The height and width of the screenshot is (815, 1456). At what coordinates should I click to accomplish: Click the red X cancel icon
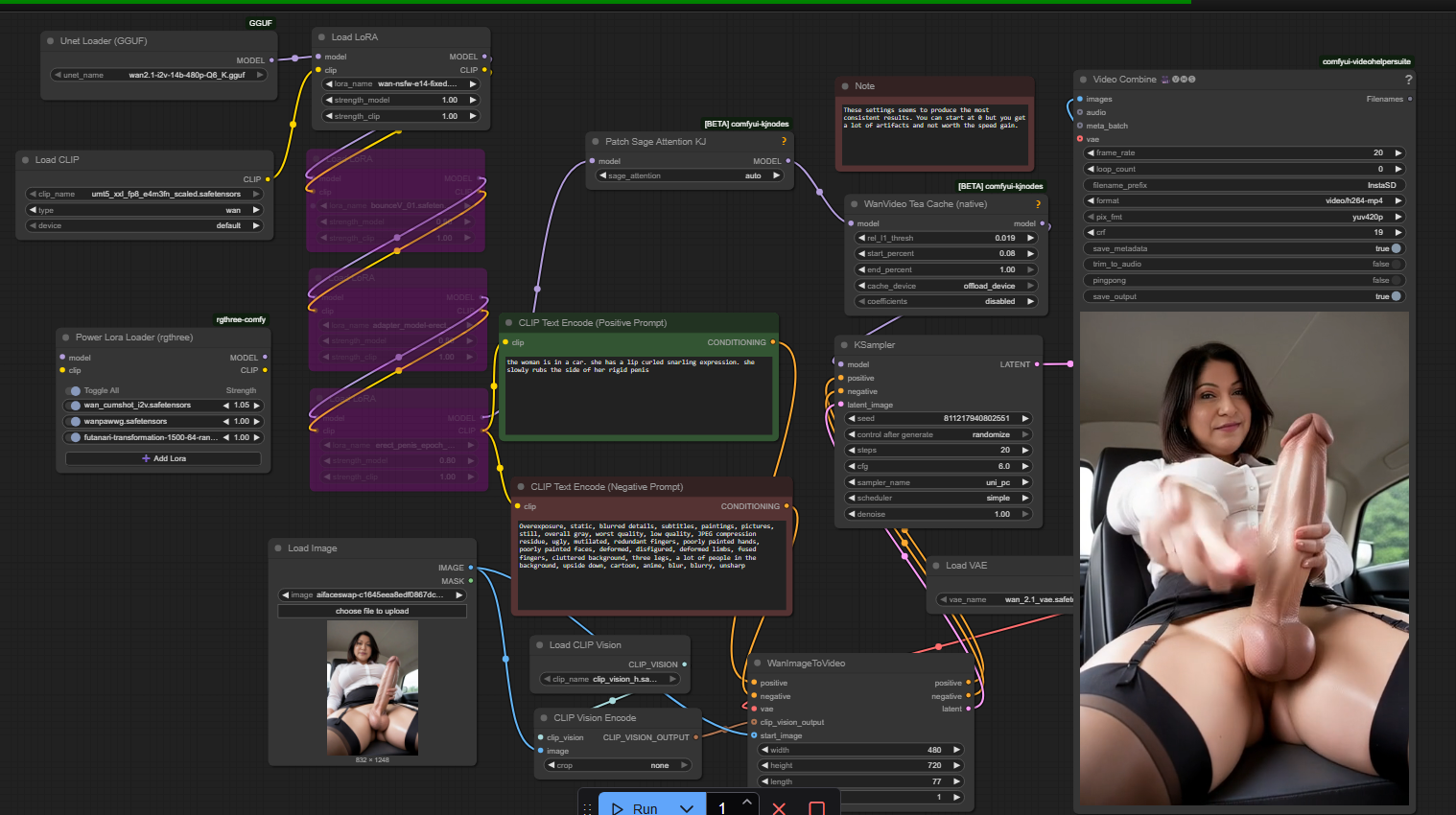[779, 808]
